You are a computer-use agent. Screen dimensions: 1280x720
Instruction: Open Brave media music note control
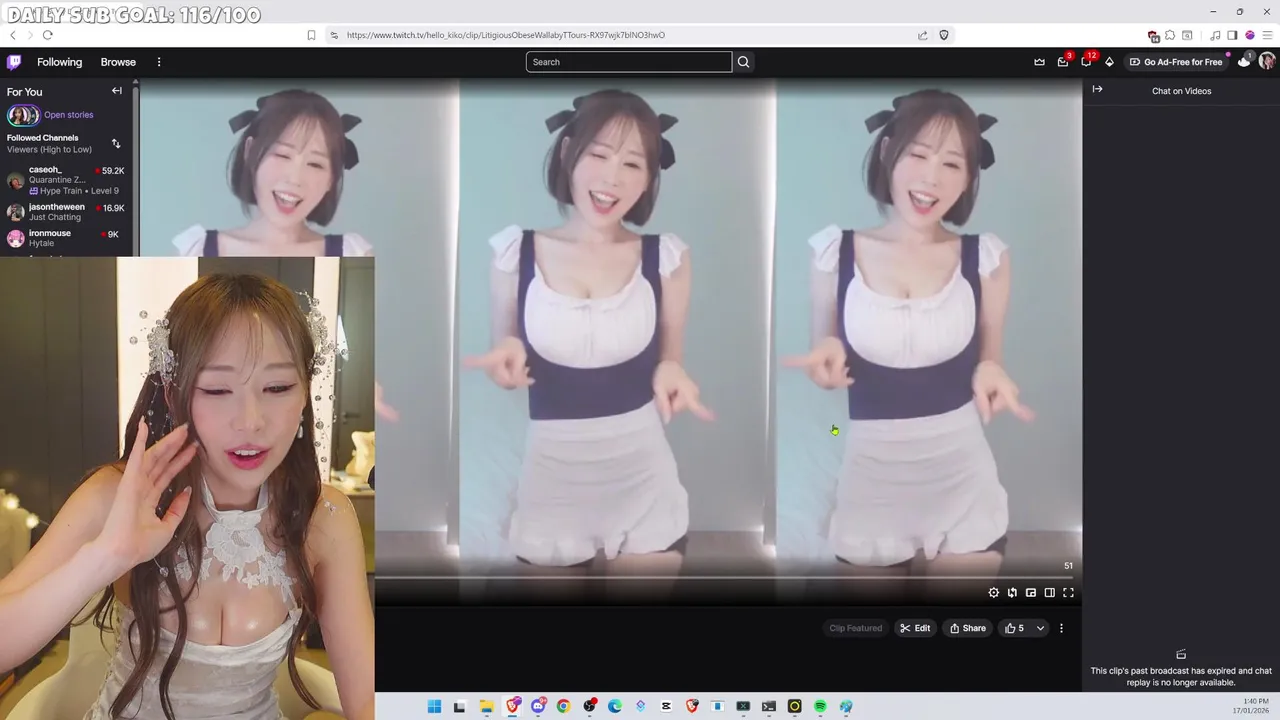[1215, 35]
